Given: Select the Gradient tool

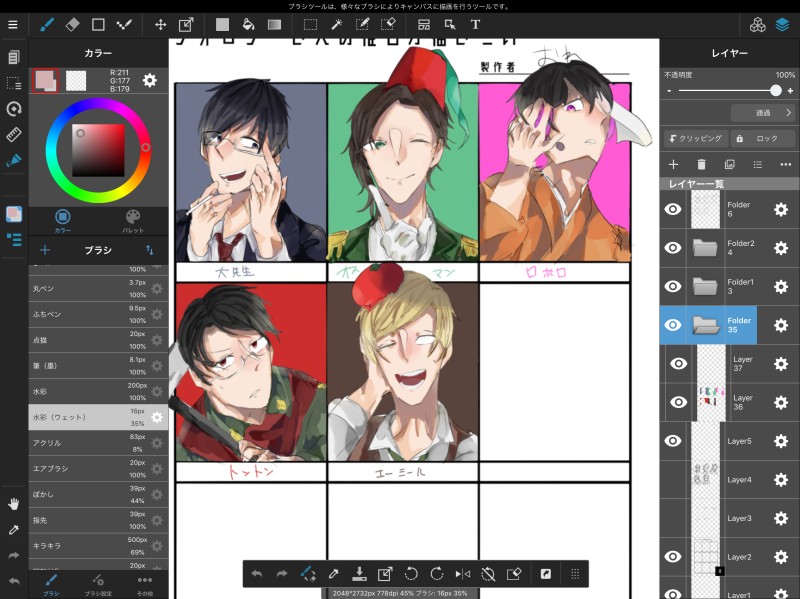Looking at the screenshot, I should pos(274,24).
